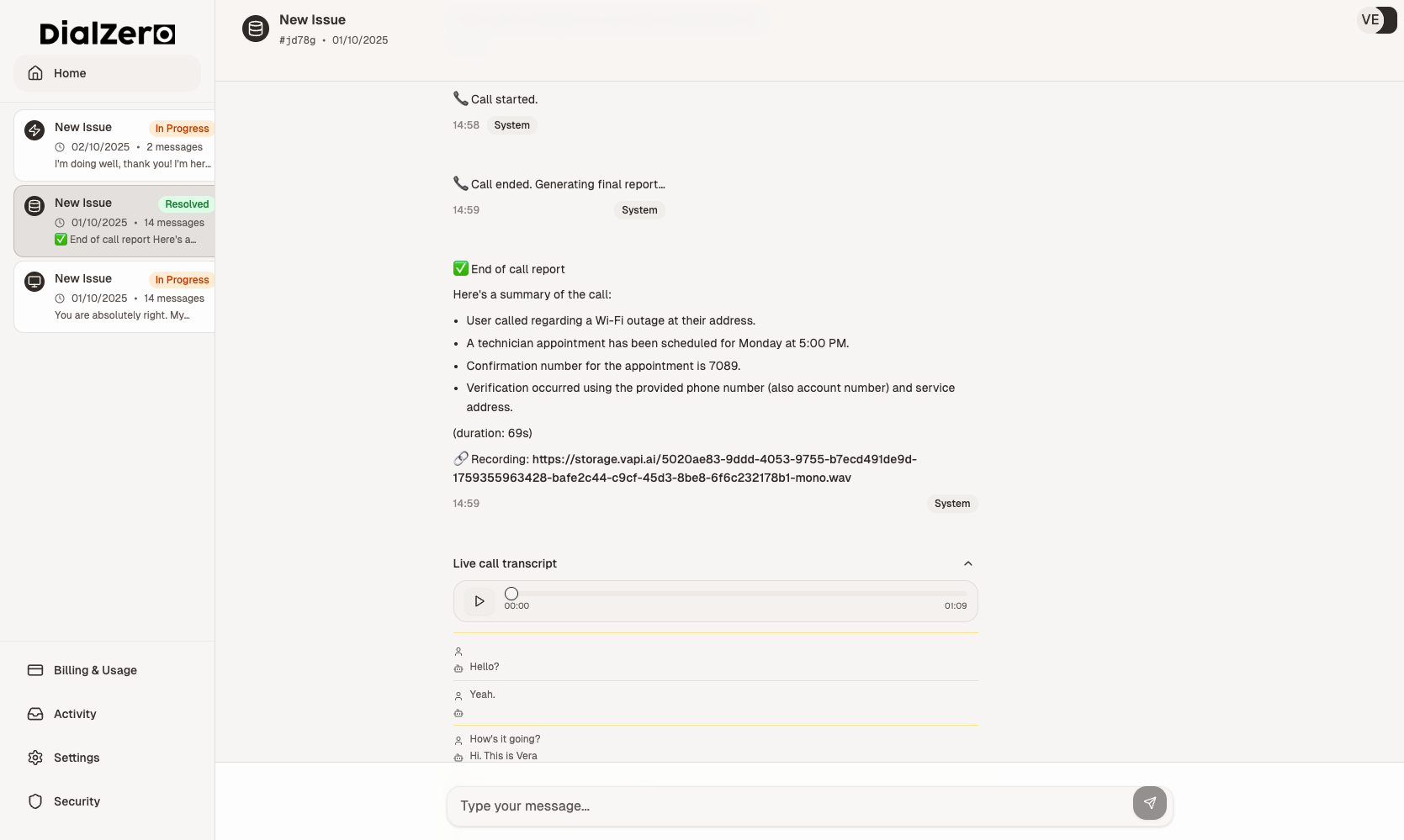
Task: Collapse the Live call transcript section
Action: click(x=967, y=563)
